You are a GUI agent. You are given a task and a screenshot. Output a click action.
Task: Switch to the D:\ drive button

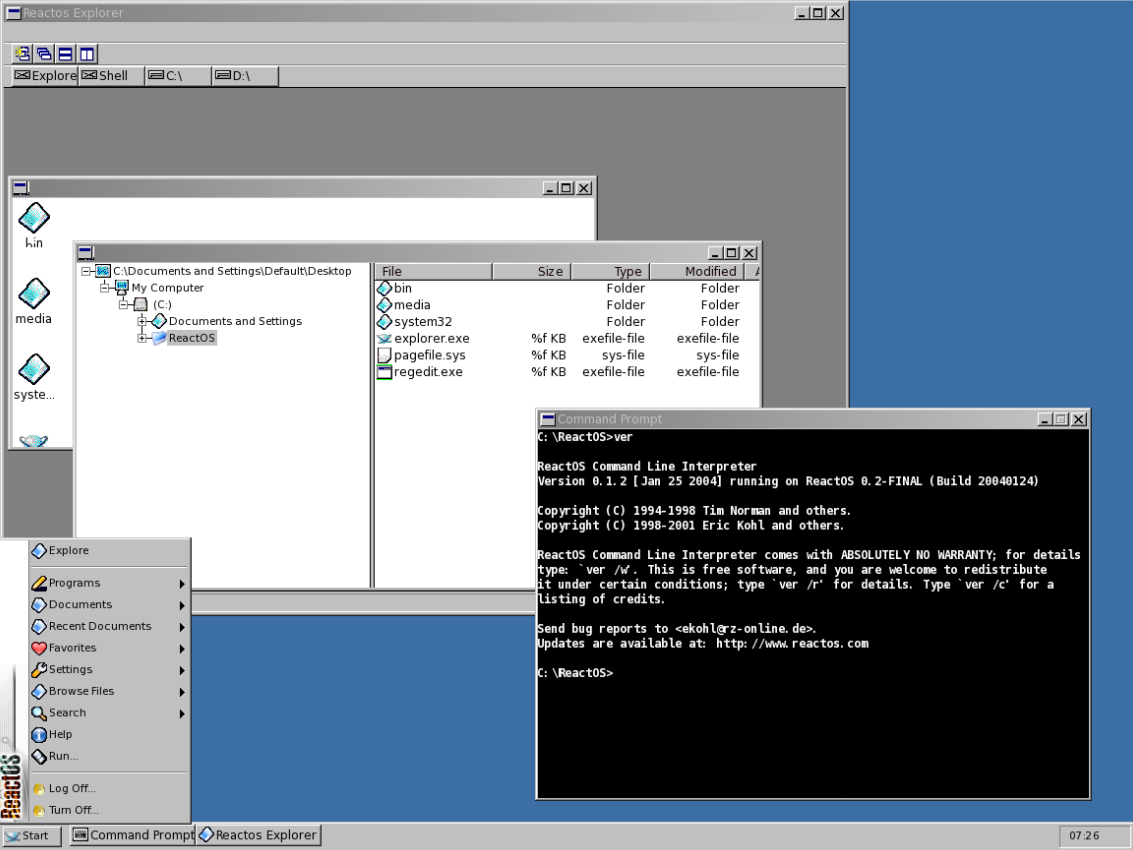pyautogui.click(x=244, y=76)
